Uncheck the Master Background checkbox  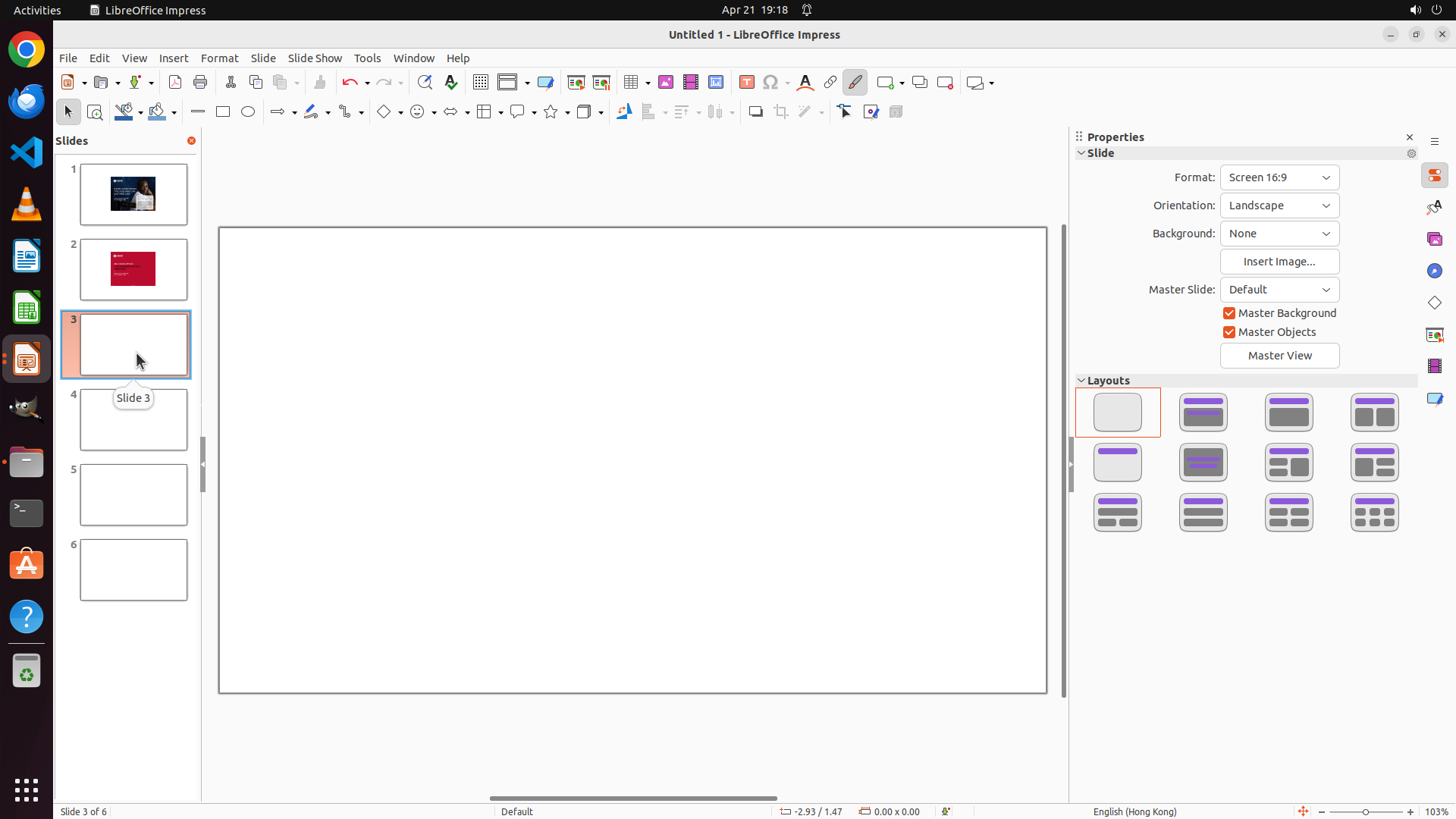pos(1229,313)
